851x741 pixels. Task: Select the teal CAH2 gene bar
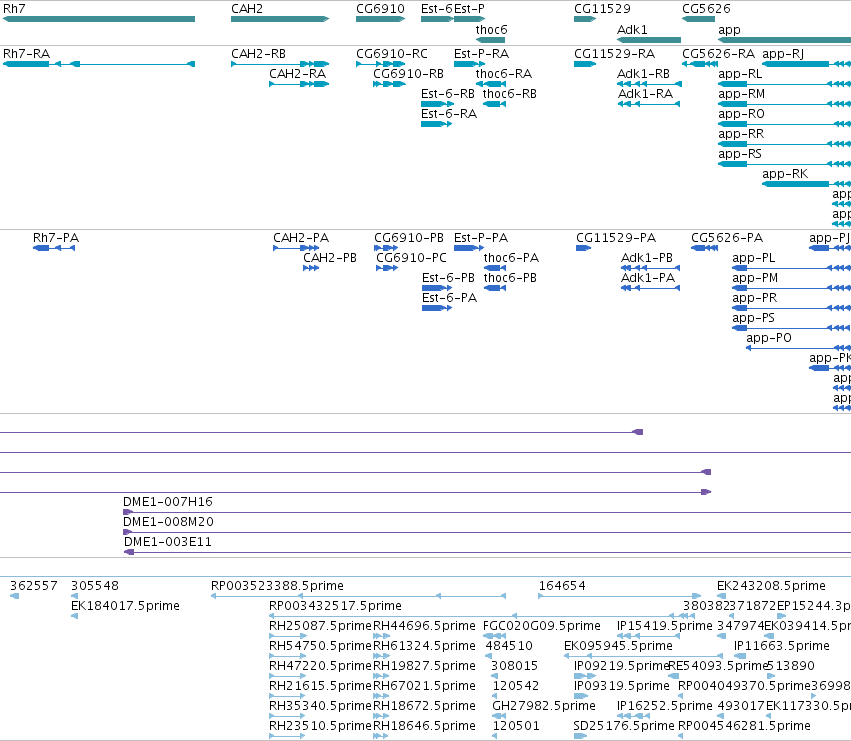(280, 19)
